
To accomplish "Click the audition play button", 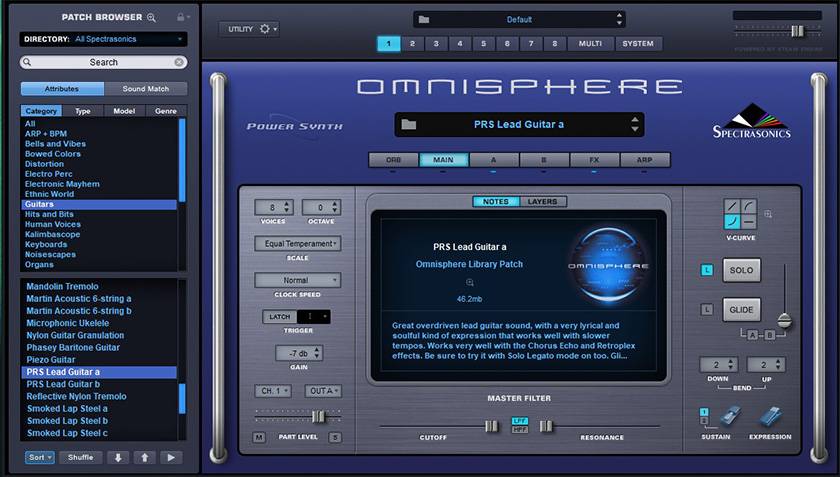I will tap(171, 458).
